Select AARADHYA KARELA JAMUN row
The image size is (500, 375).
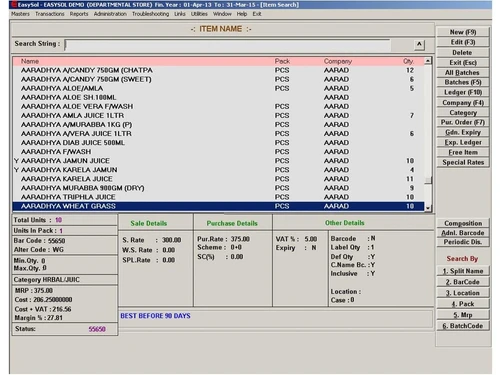[218, 170]
